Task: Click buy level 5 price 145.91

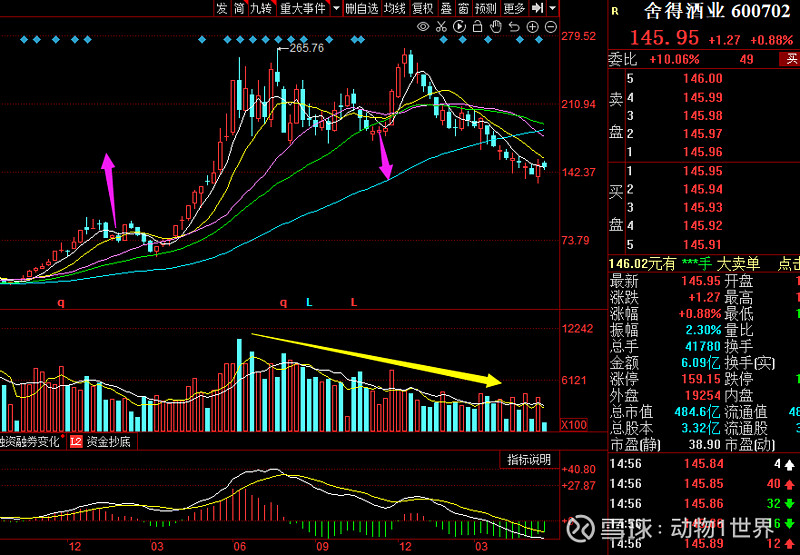Action: (x=703, y=244)
